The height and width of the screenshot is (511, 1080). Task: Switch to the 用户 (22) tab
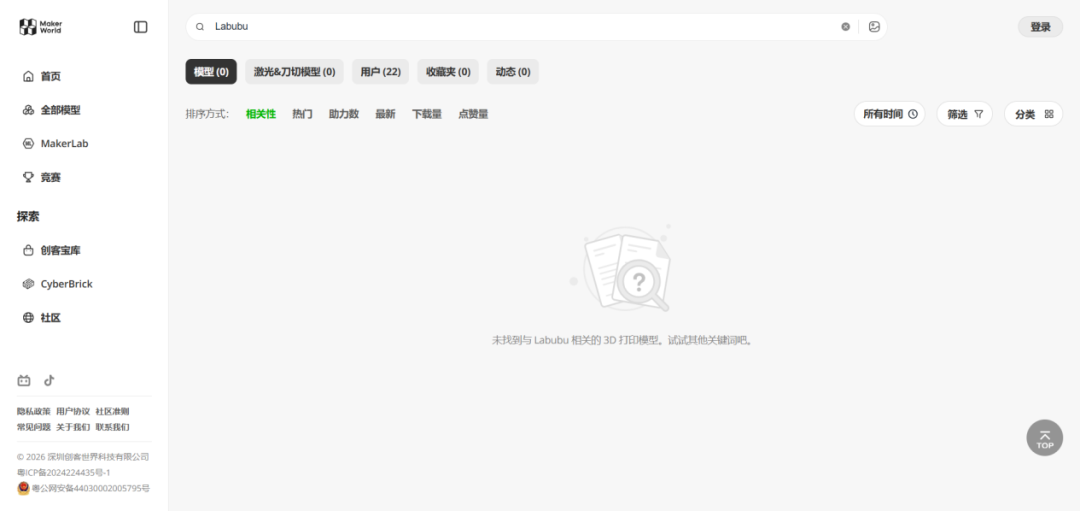coord(380,72)
